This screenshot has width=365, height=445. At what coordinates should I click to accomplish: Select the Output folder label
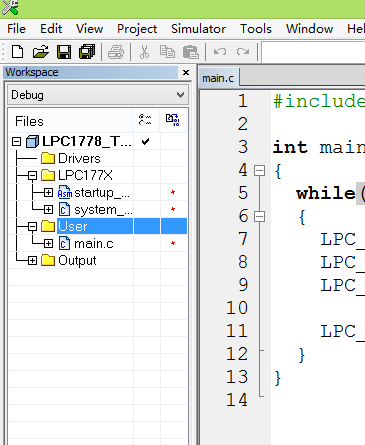pos(77,261)
